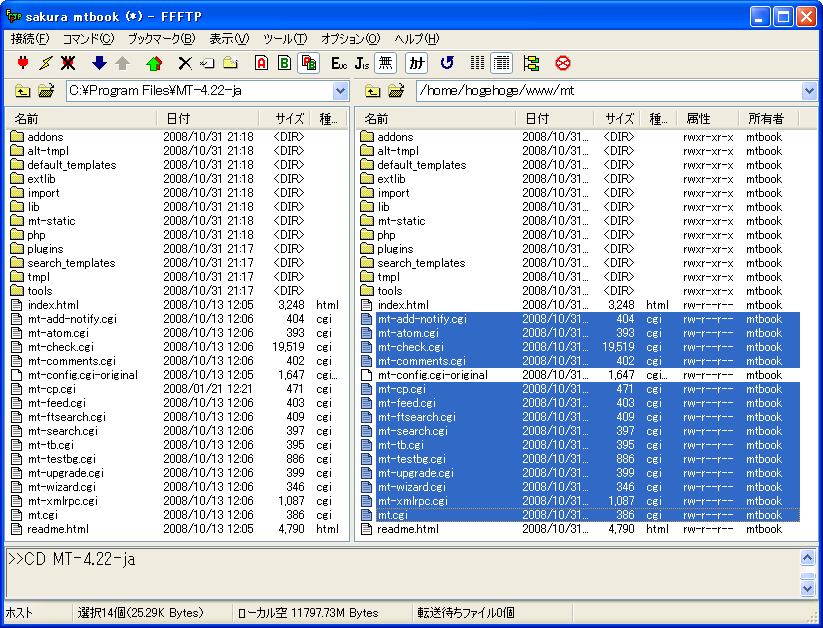
Task: Click the crossed-out plug Disconnect icon
Action: click(68, 63)
